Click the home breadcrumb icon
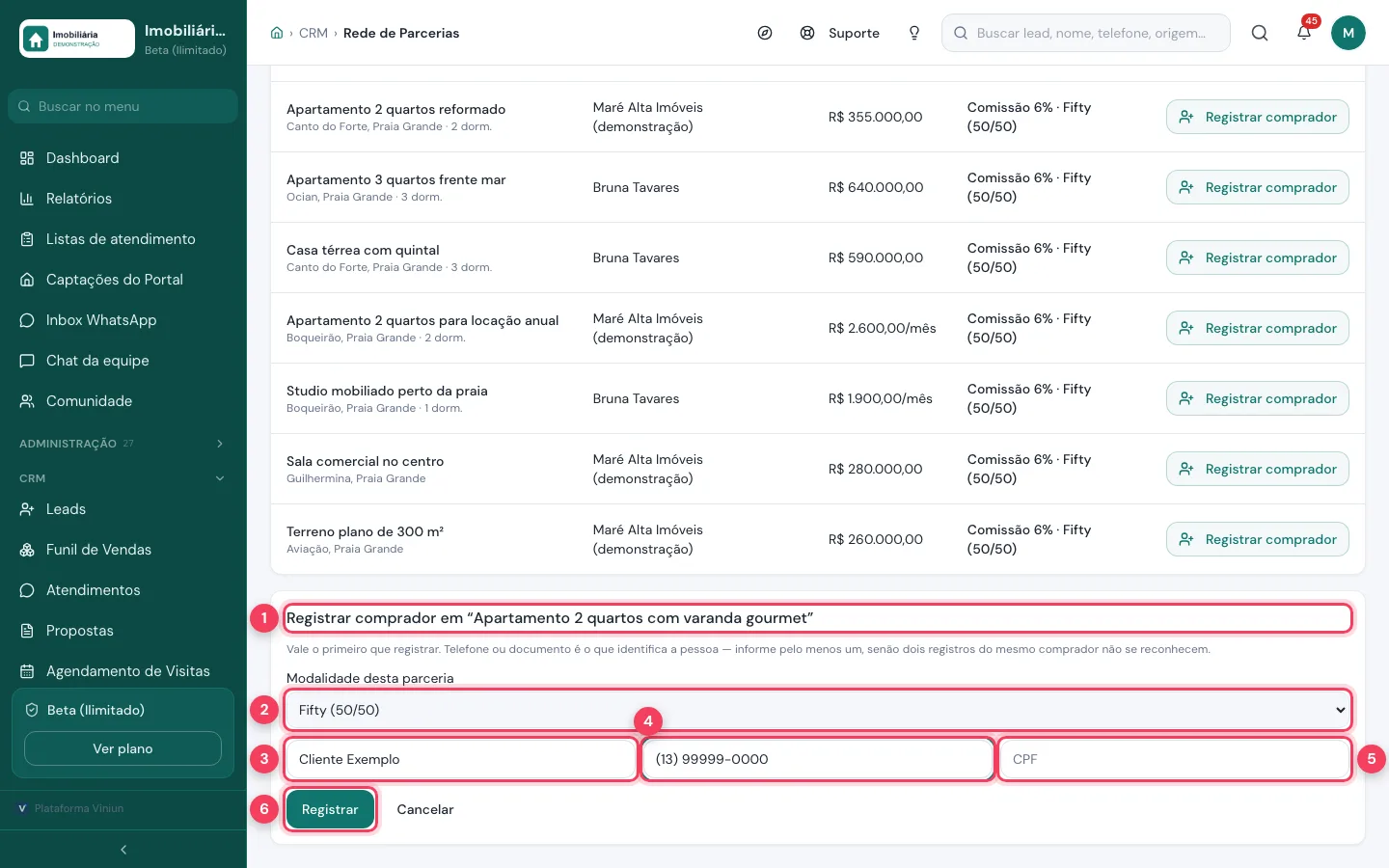 277,33
